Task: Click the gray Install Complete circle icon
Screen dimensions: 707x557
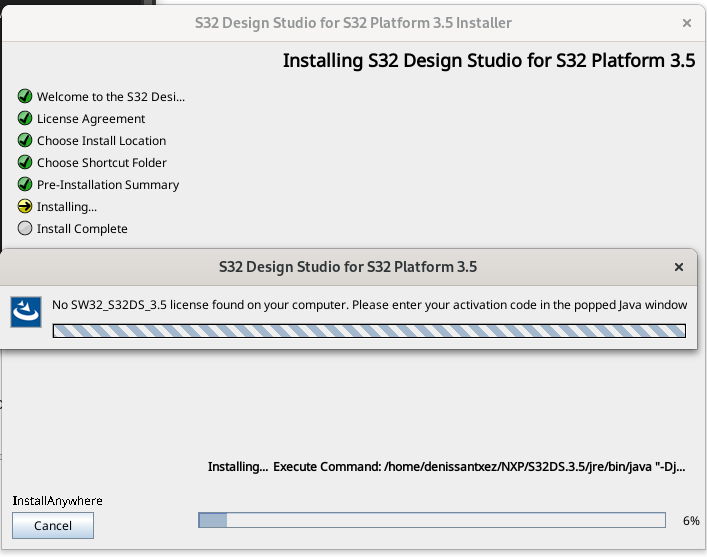Action: [x=25, y=229]
